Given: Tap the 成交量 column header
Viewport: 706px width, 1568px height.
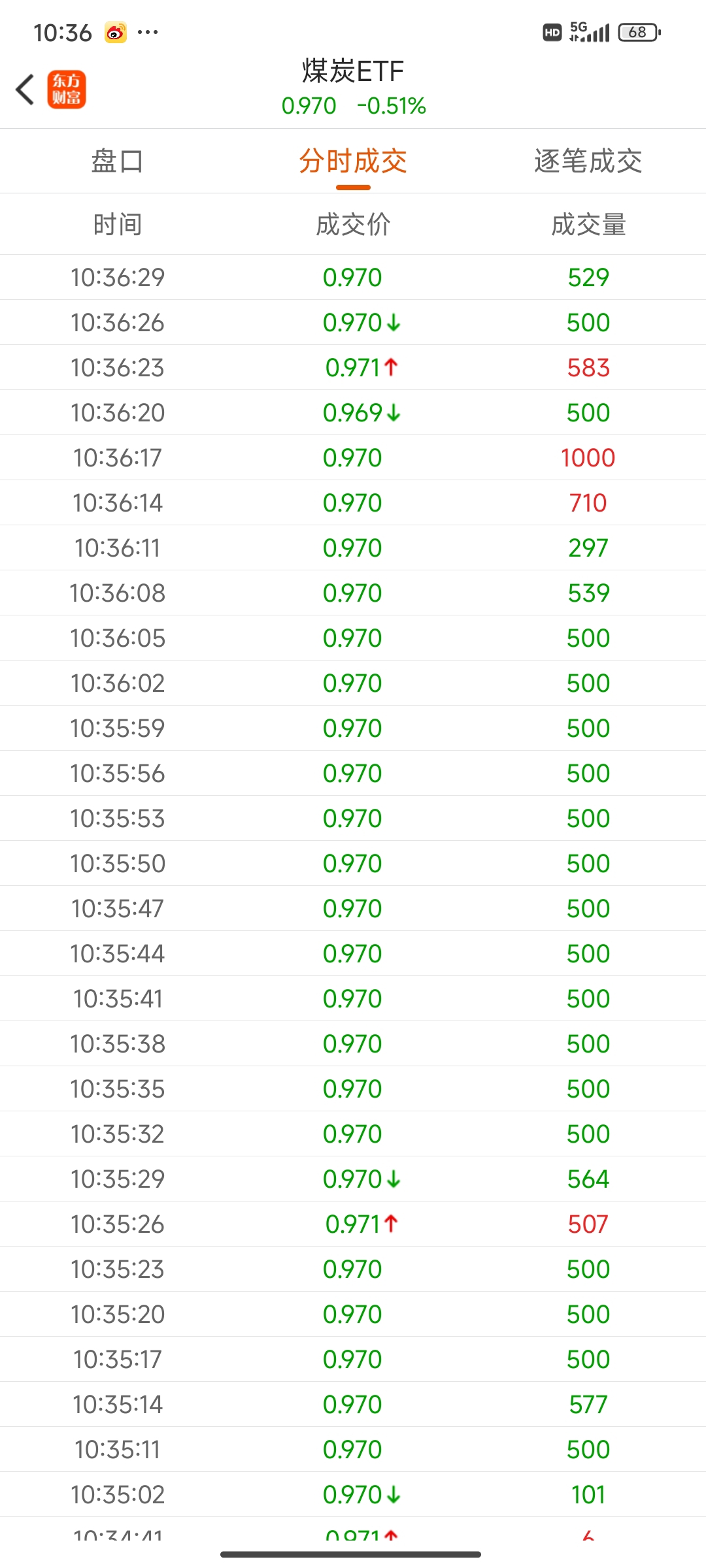Looking at the screenshot, I should 588,224.
